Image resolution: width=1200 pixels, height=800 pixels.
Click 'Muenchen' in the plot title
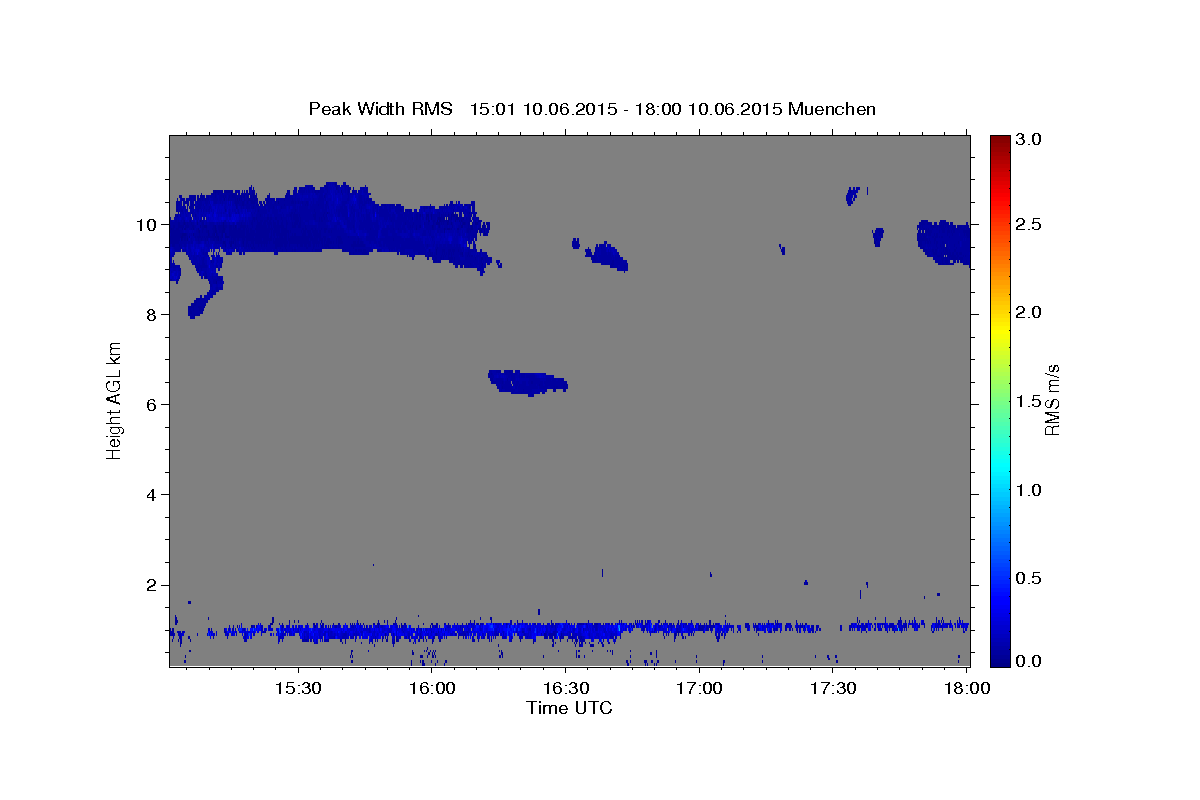(832, 109)
